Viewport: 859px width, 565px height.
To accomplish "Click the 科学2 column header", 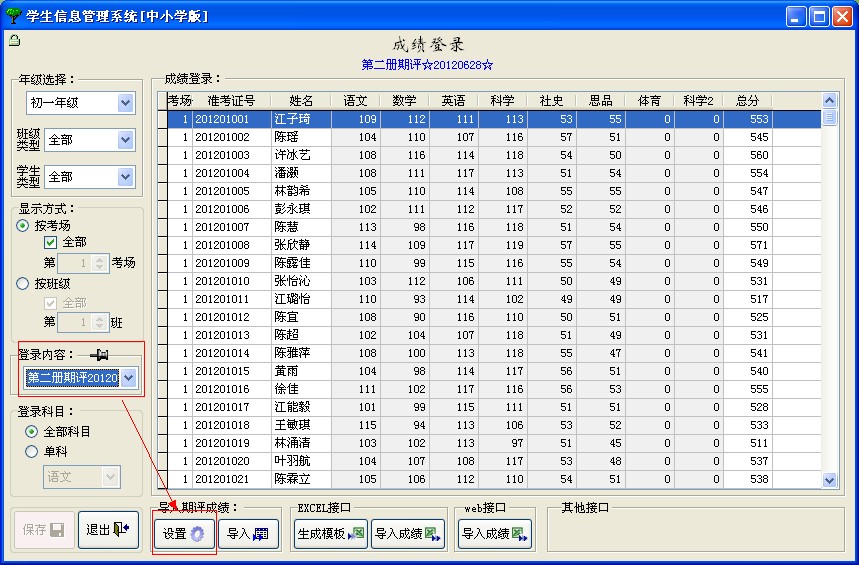I will tap(698, 101).
